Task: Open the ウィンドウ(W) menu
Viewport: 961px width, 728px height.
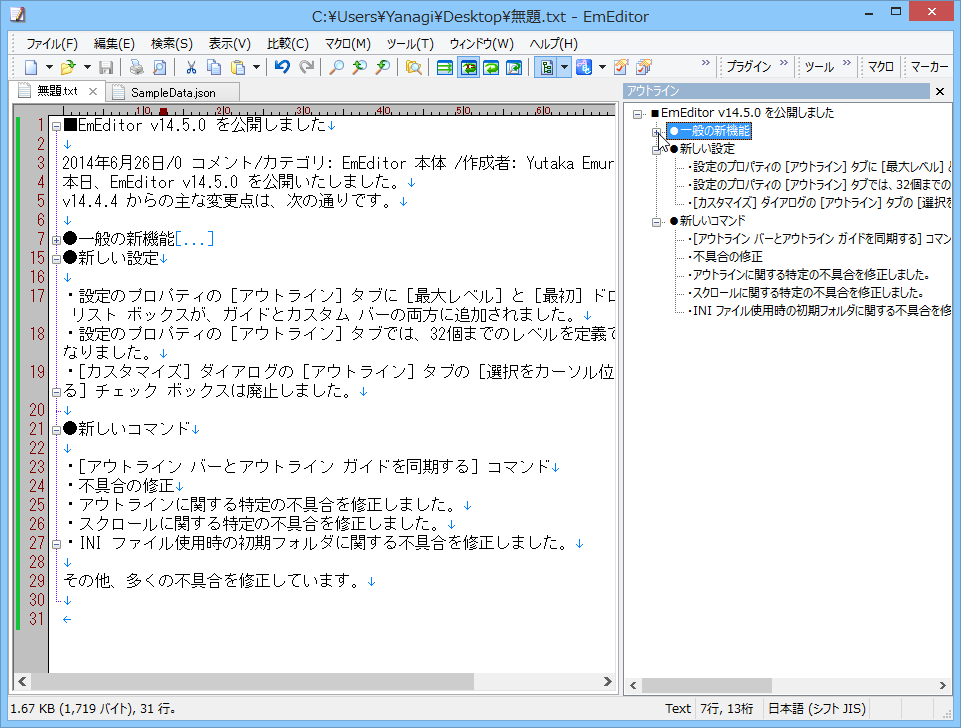Action: [481, 44]
